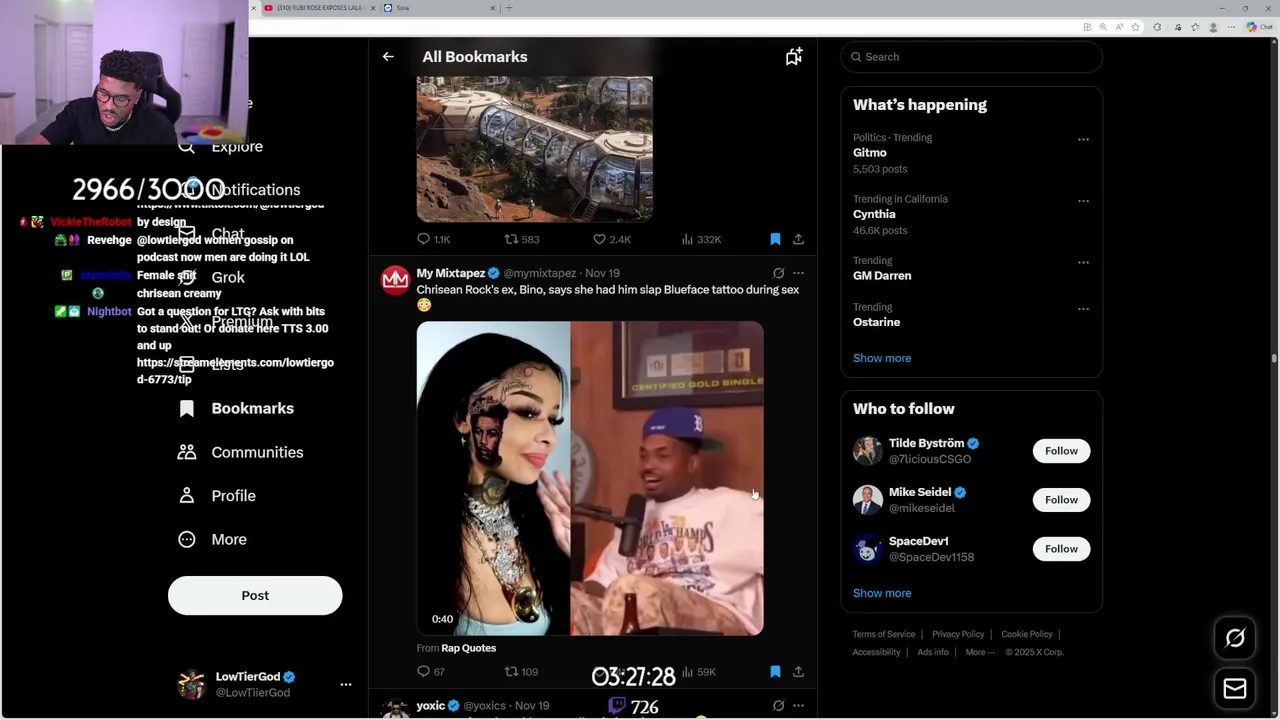Open the Gitmo trending topic
This screenshot has width=1280, height=720.
(x=870, y=153)
